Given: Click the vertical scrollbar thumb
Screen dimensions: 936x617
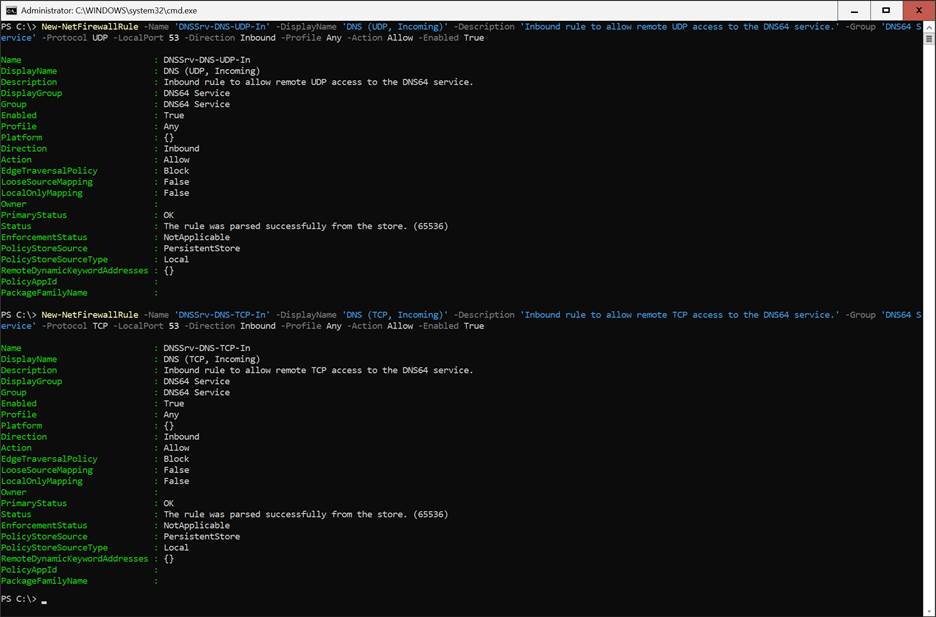Looking at the screenshot, I should click(x=929, y=39).
